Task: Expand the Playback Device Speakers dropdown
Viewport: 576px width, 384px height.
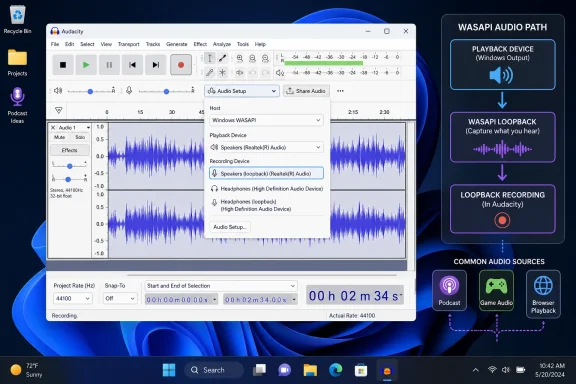Action: pyautogui.click(x=266, y=147)
